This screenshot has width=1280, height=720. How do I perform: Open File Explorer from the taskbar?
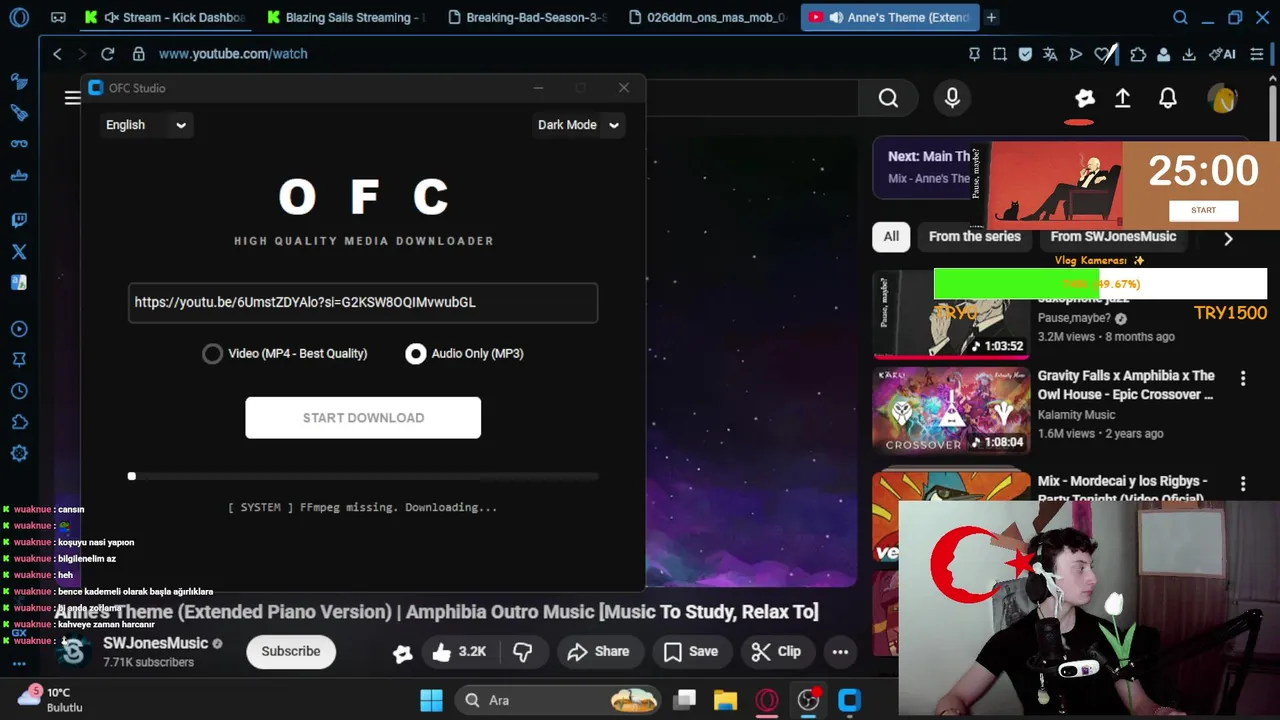(x=725, y=700)
